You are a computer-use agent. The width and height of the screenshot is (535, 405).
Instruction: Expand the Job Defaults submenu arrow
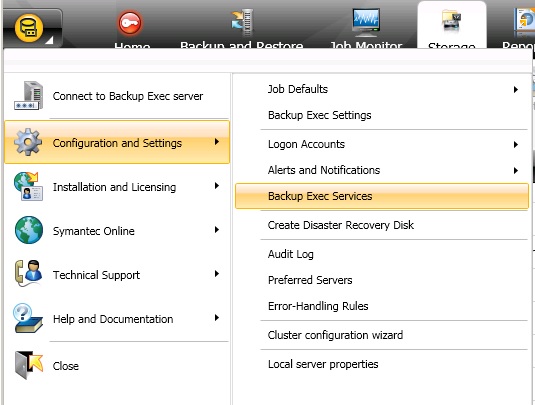(516, 90)
